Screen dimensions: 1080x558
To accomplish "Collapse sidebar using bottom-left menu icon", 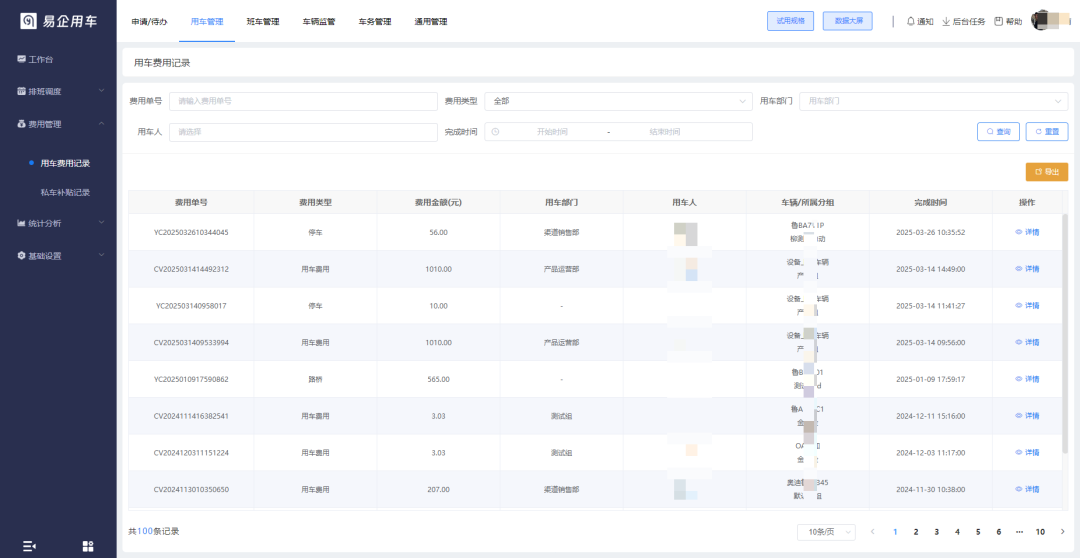I will [x=29, y=546].
